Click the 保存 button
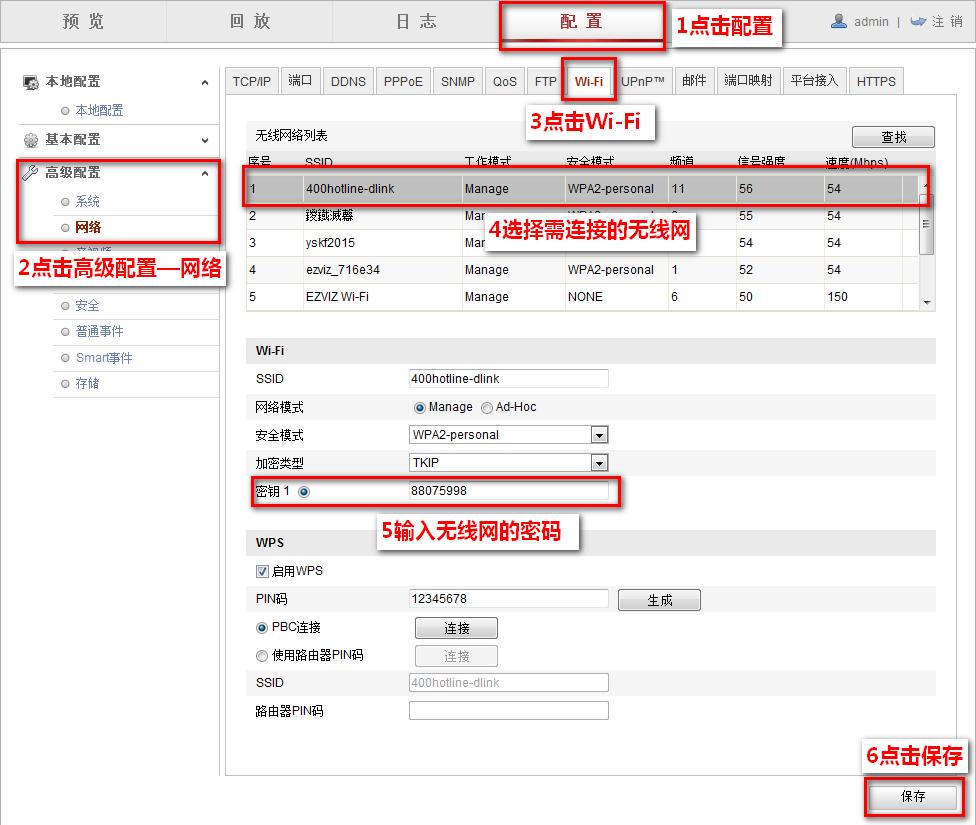This screenshot has height=825, width=976. click(x=911, y=797)
